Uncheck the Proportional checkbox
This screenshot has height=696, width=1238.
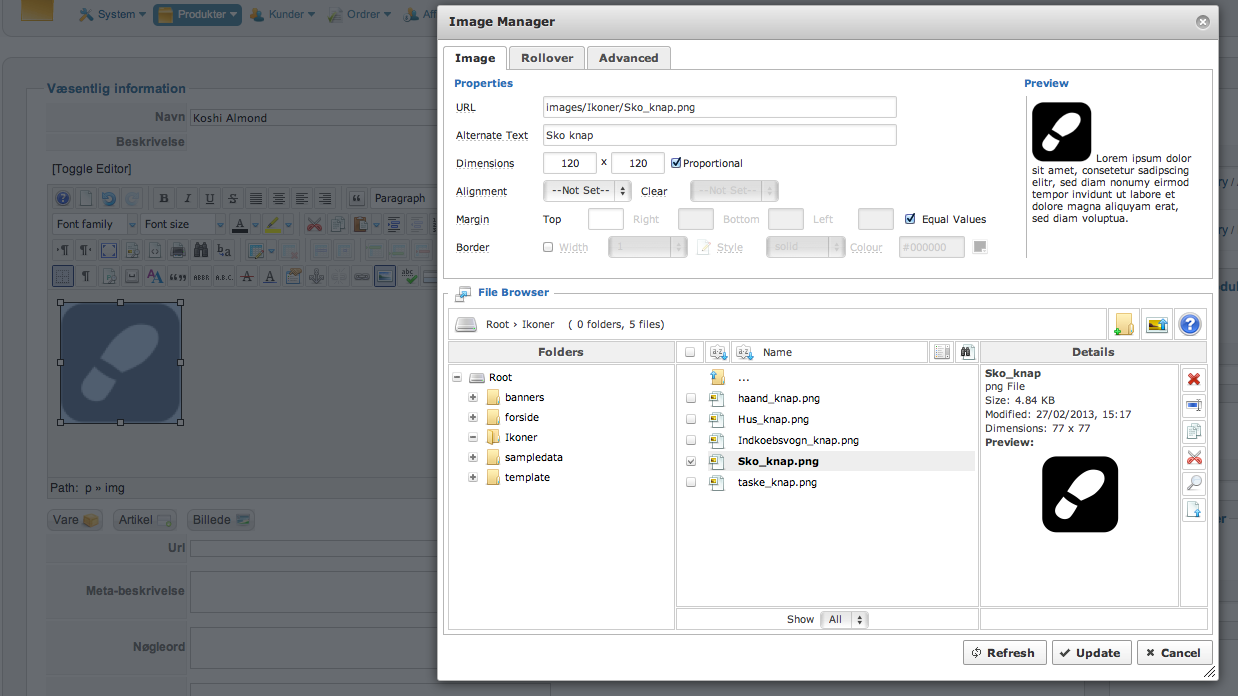pos(676,163)
